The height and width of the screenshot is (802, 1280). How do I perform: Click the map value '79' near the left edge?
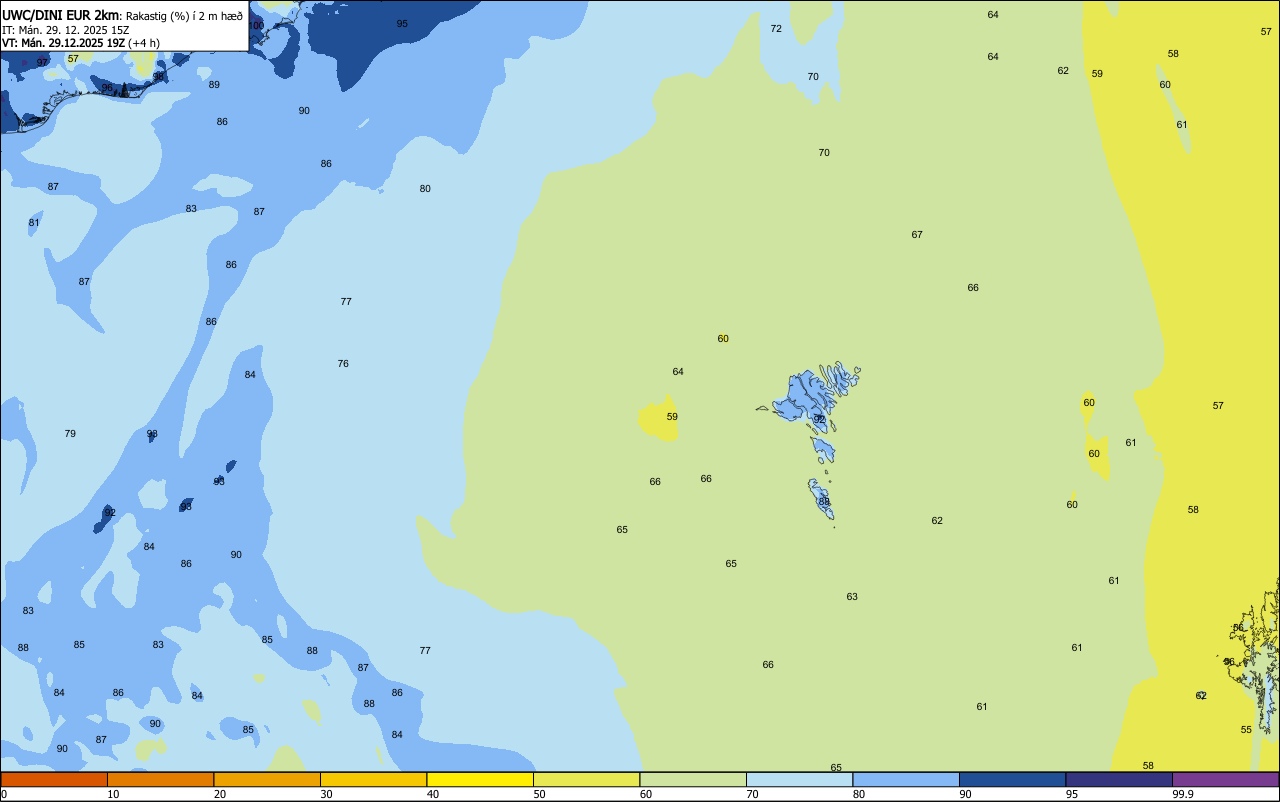(x=70, y=434)
